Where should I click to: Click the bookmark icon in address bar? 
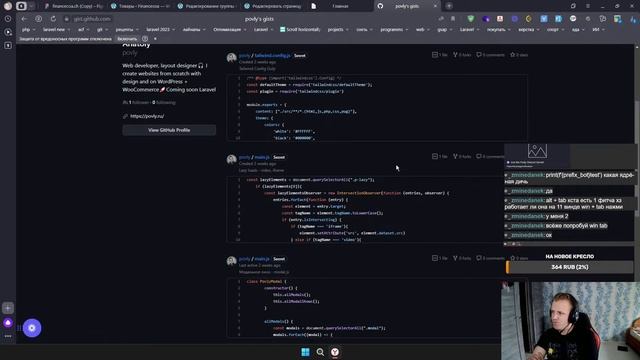click(x=453, y=19)
